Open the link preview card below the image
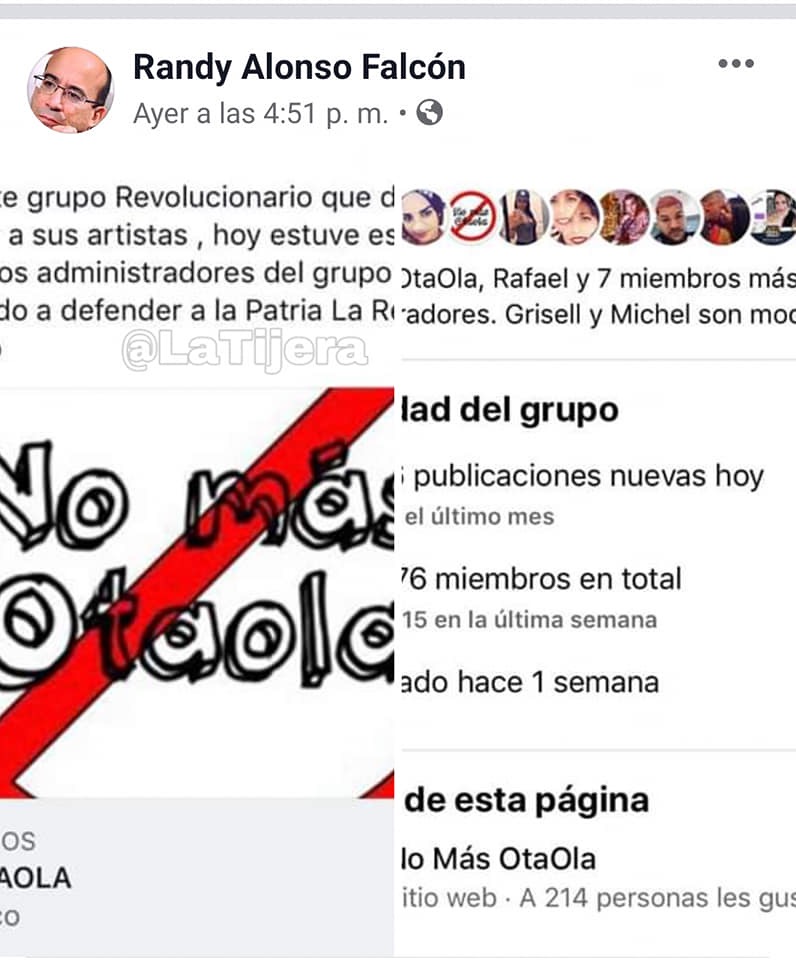 click(197, 878)
